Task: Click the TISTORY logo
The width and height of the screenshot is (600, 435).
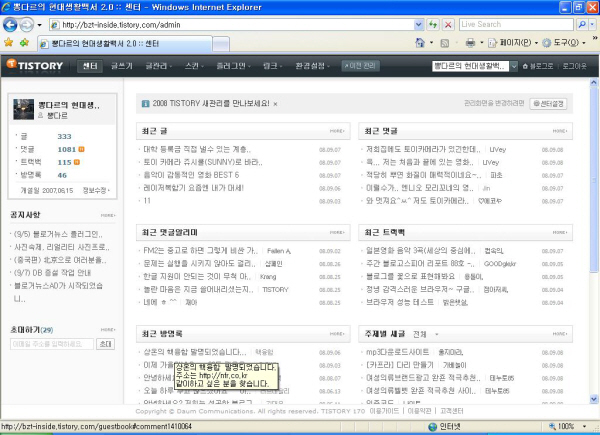Action: pyautogui.click(x=34, y=65)
